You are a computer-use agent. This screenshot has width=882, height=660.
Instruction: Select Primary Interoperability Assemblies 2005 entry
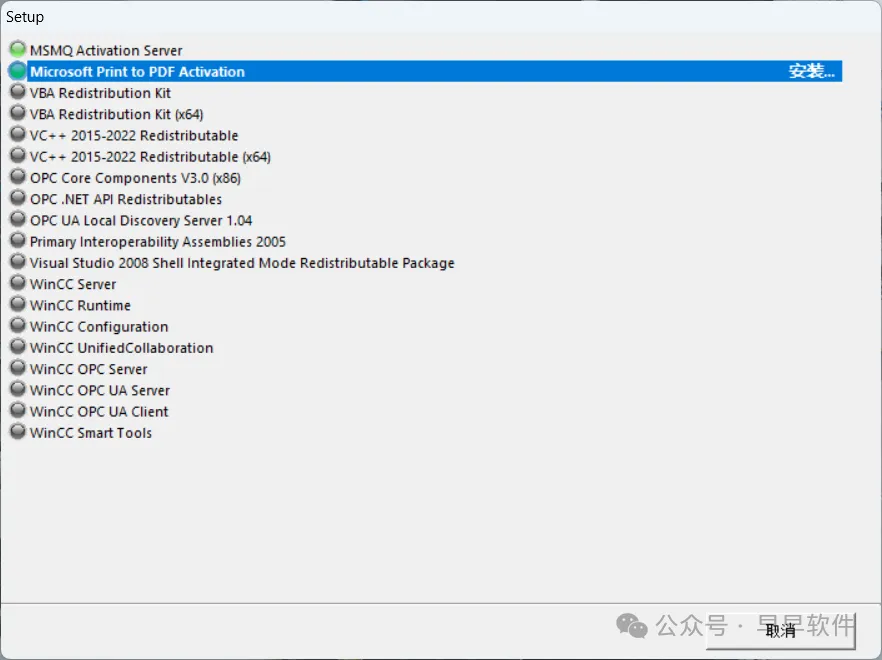(x=158, y=242)
